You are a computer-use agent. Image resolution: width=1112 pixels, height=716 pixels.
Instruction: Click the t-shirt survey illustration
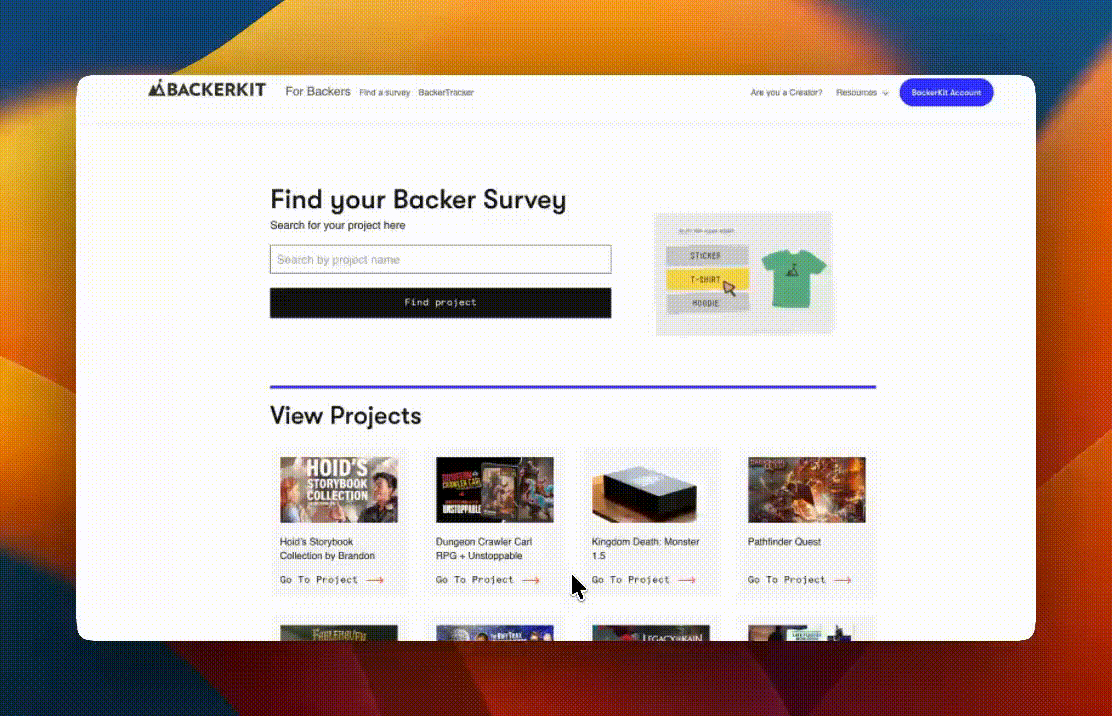point(744,273)
